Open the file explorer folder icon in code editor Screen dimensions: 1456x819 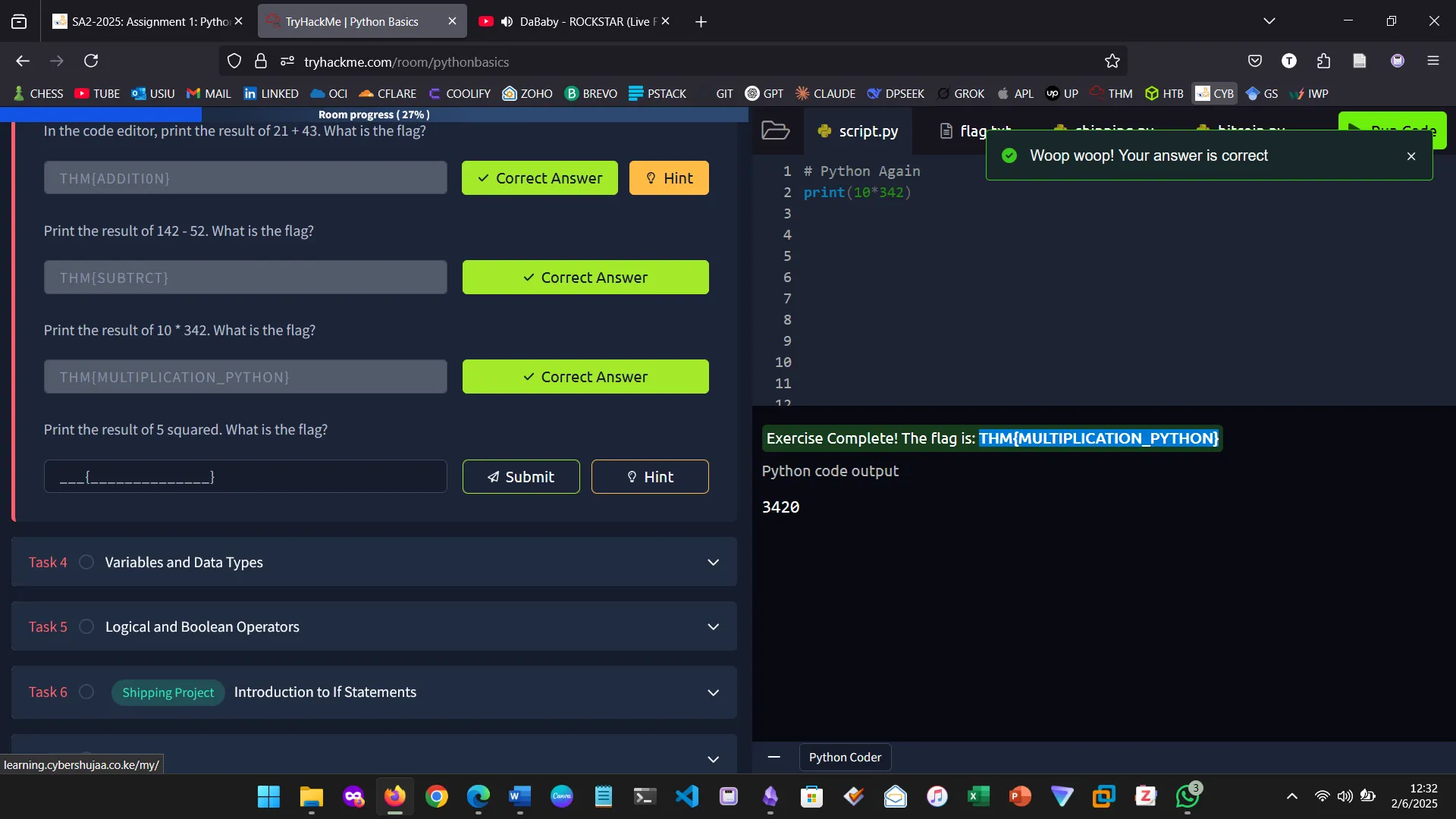[x=775, y=130]
